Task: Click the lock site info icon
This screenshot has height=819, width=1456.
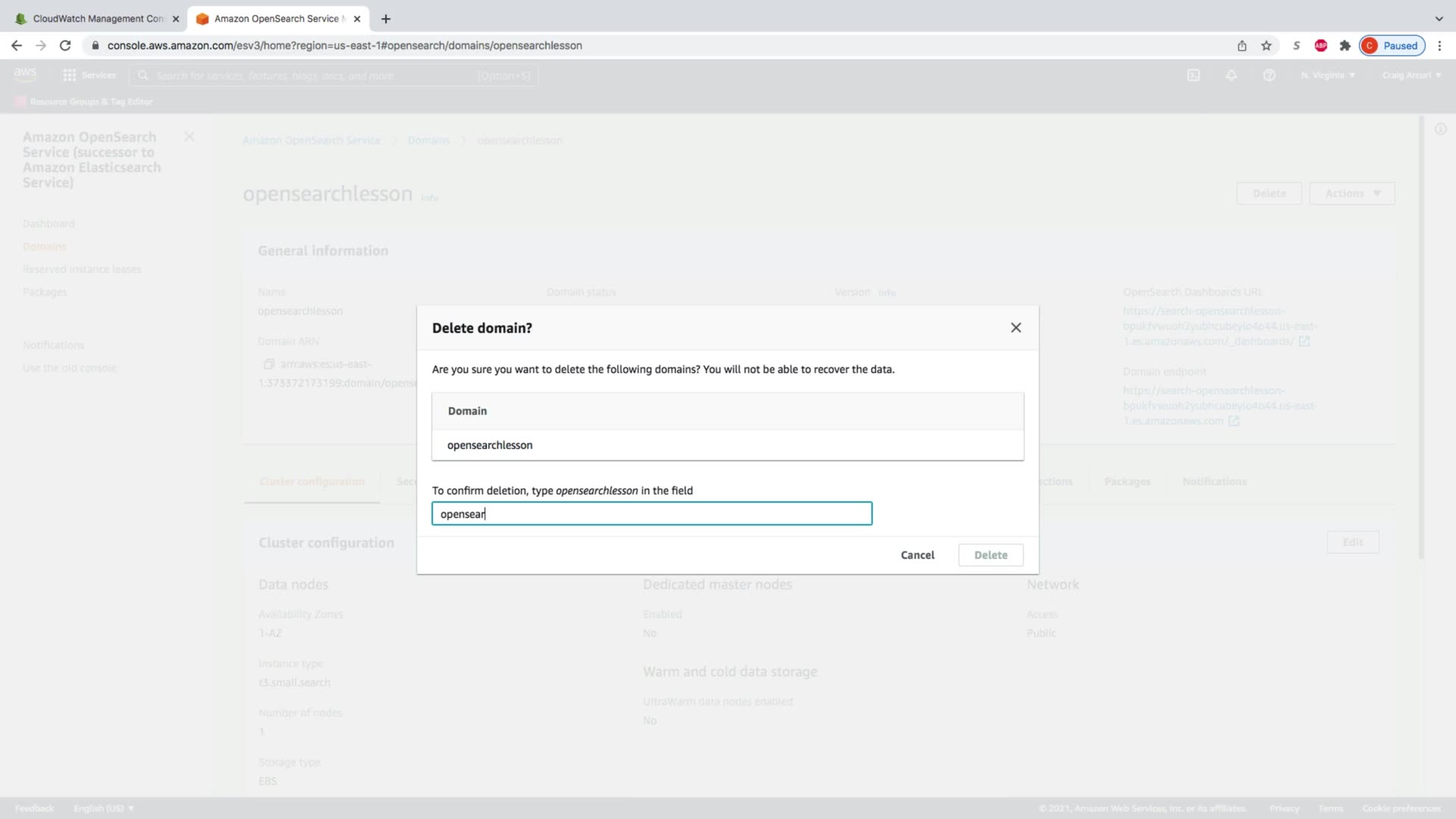Action: [x=96, y=45]
